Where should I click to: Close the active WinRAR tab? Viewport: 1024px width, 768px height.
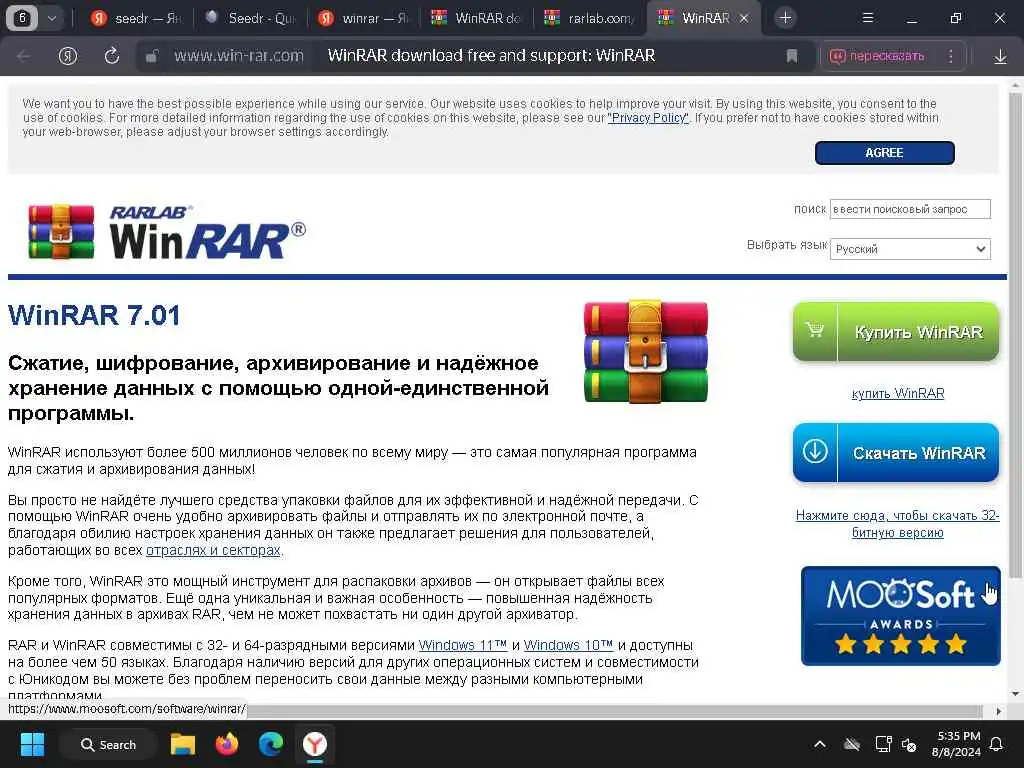coord(744,18)
